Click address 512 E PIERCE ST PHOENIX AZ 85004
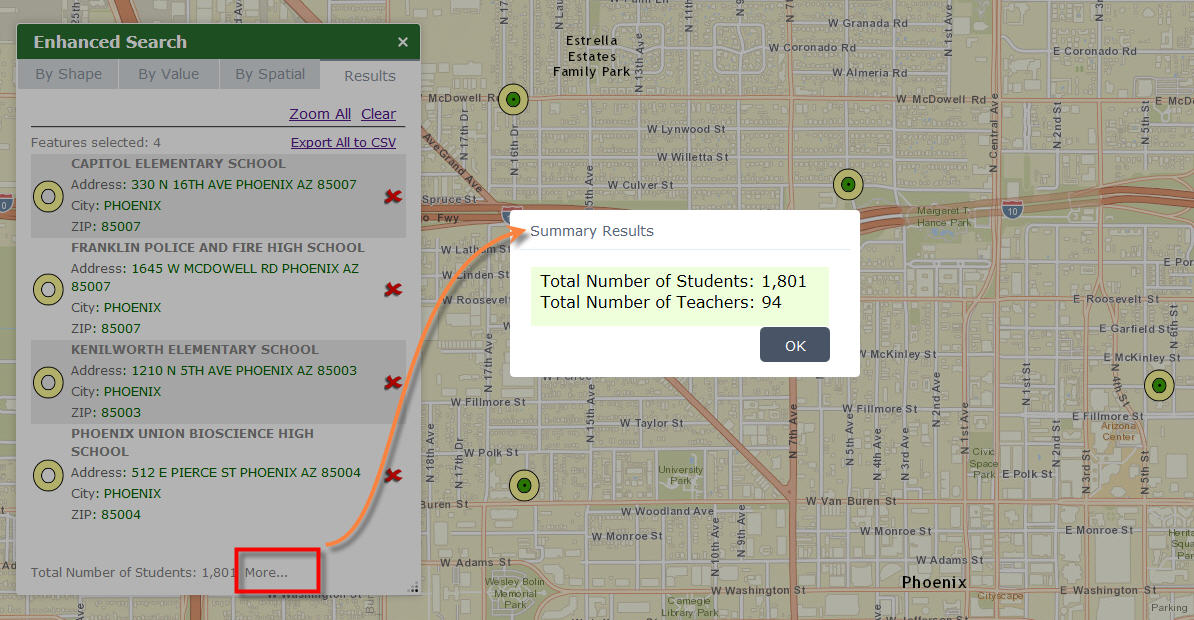Viewport: 1194px width, 620px height. (x=246, y=472)
